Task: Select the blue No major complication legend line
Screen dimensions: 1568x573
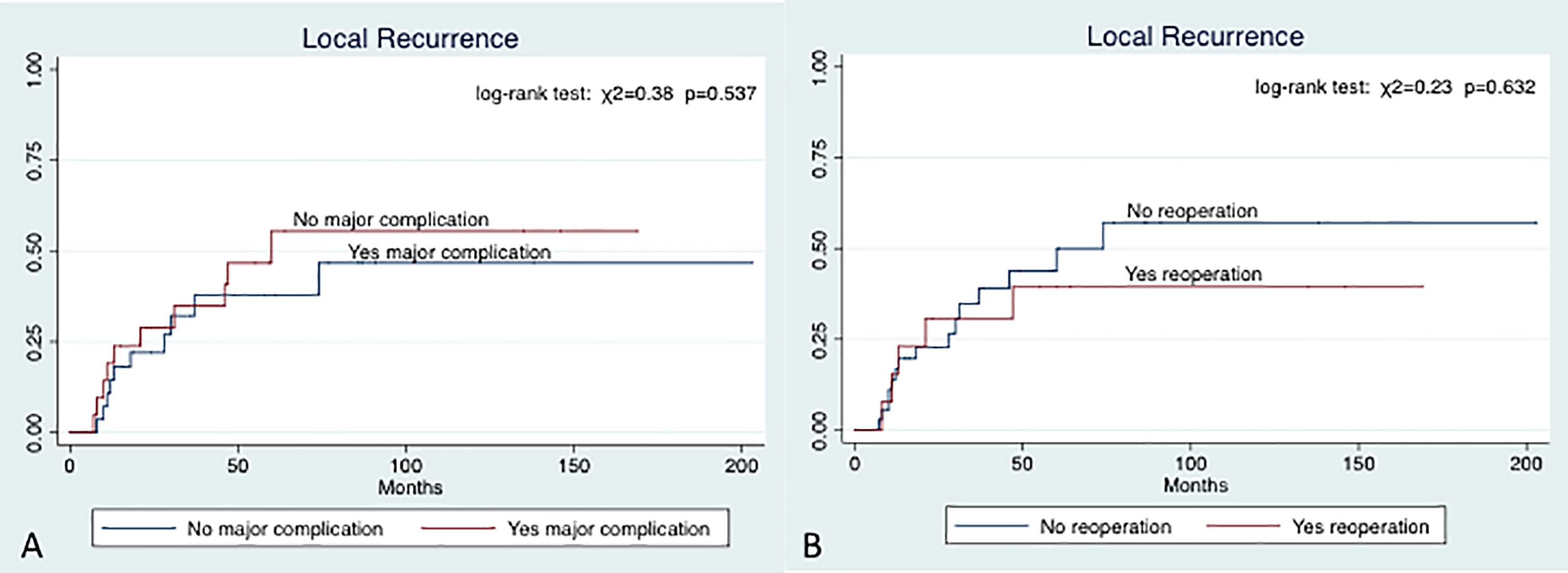Action: 139,528
